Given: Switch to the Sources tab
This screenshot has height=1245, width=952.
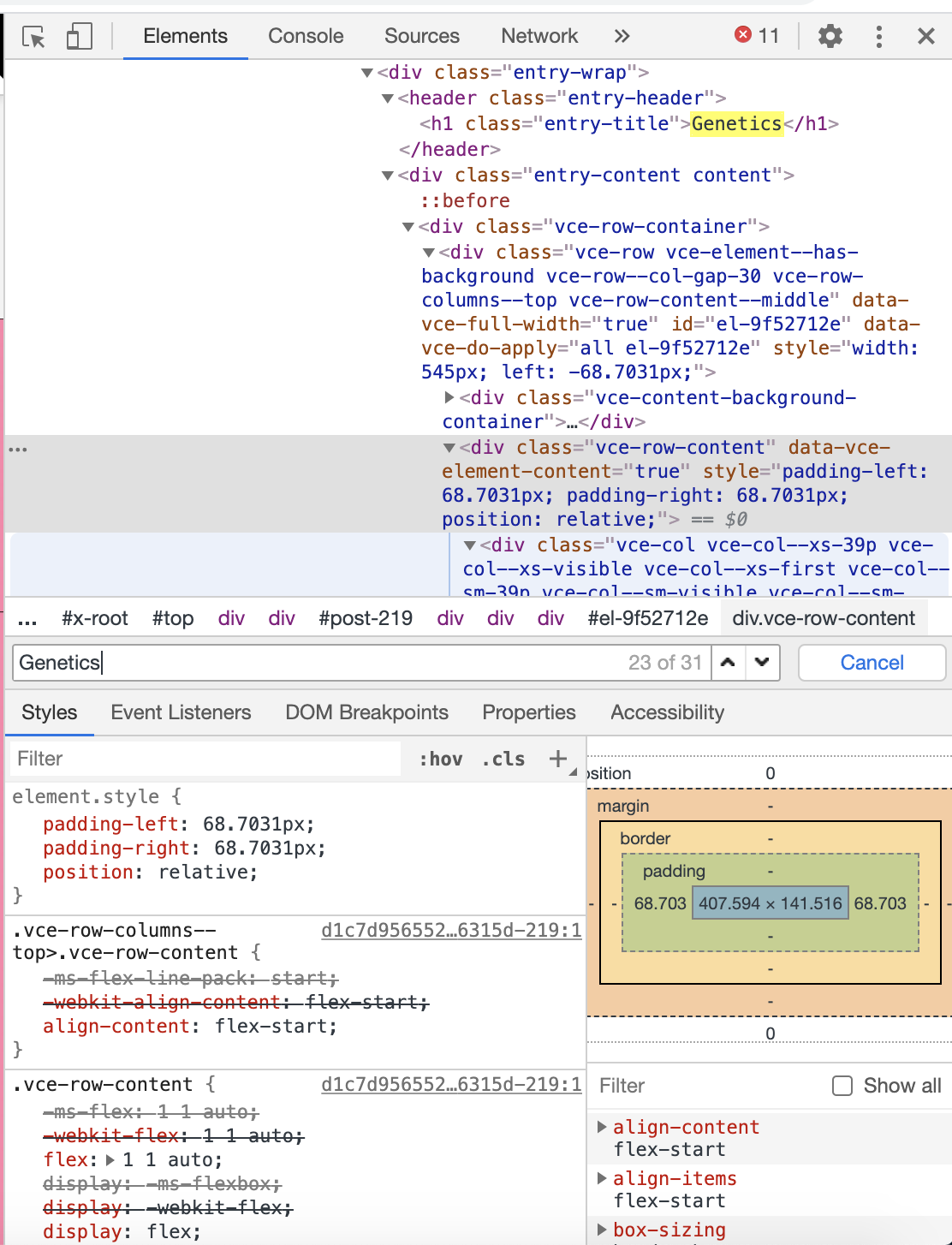Looking at the screenshot, I should point(422,36).
